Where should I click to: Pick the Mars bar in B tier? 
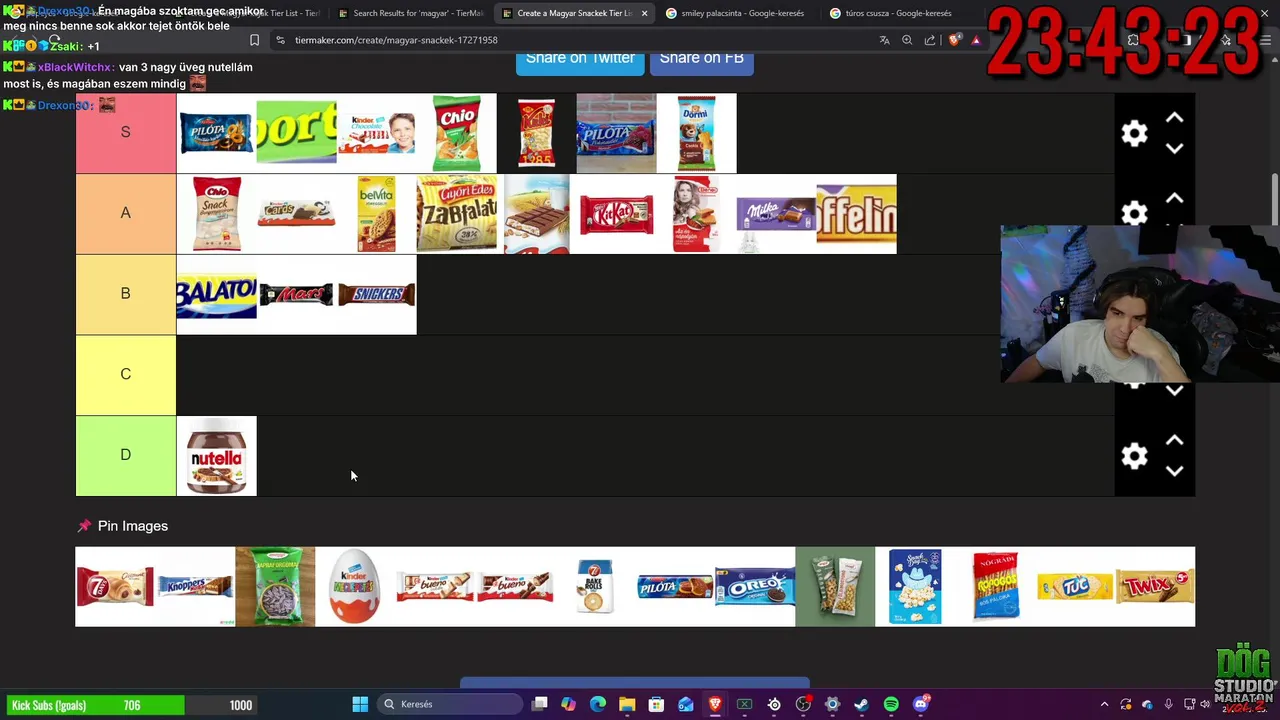(297, 294)
